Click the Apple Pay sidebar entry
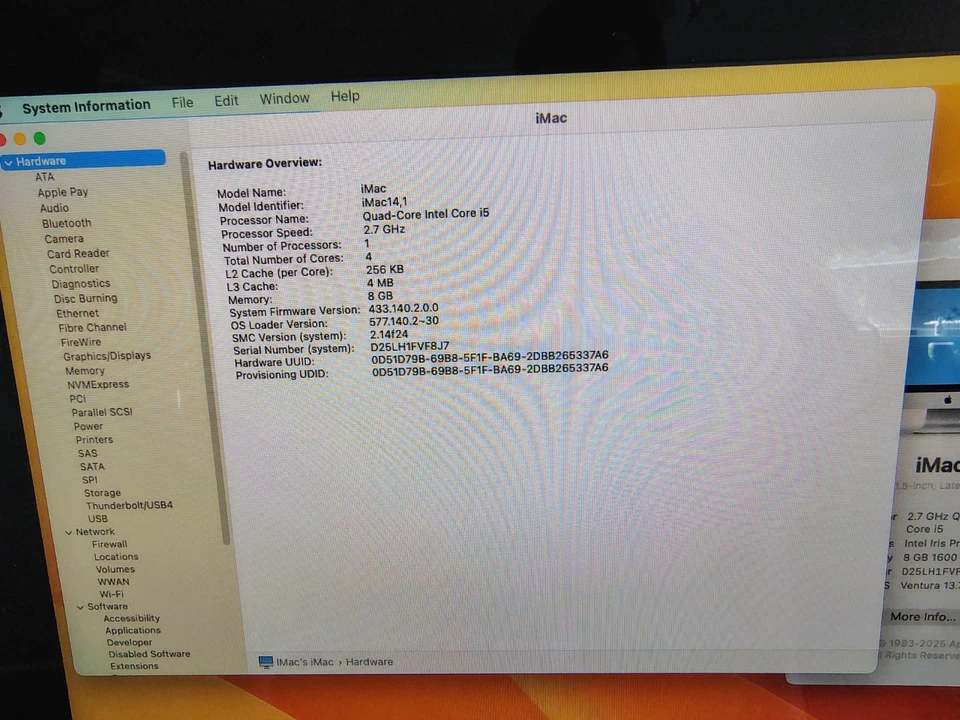Screen dimensions: 960x720 pos(62,192)
